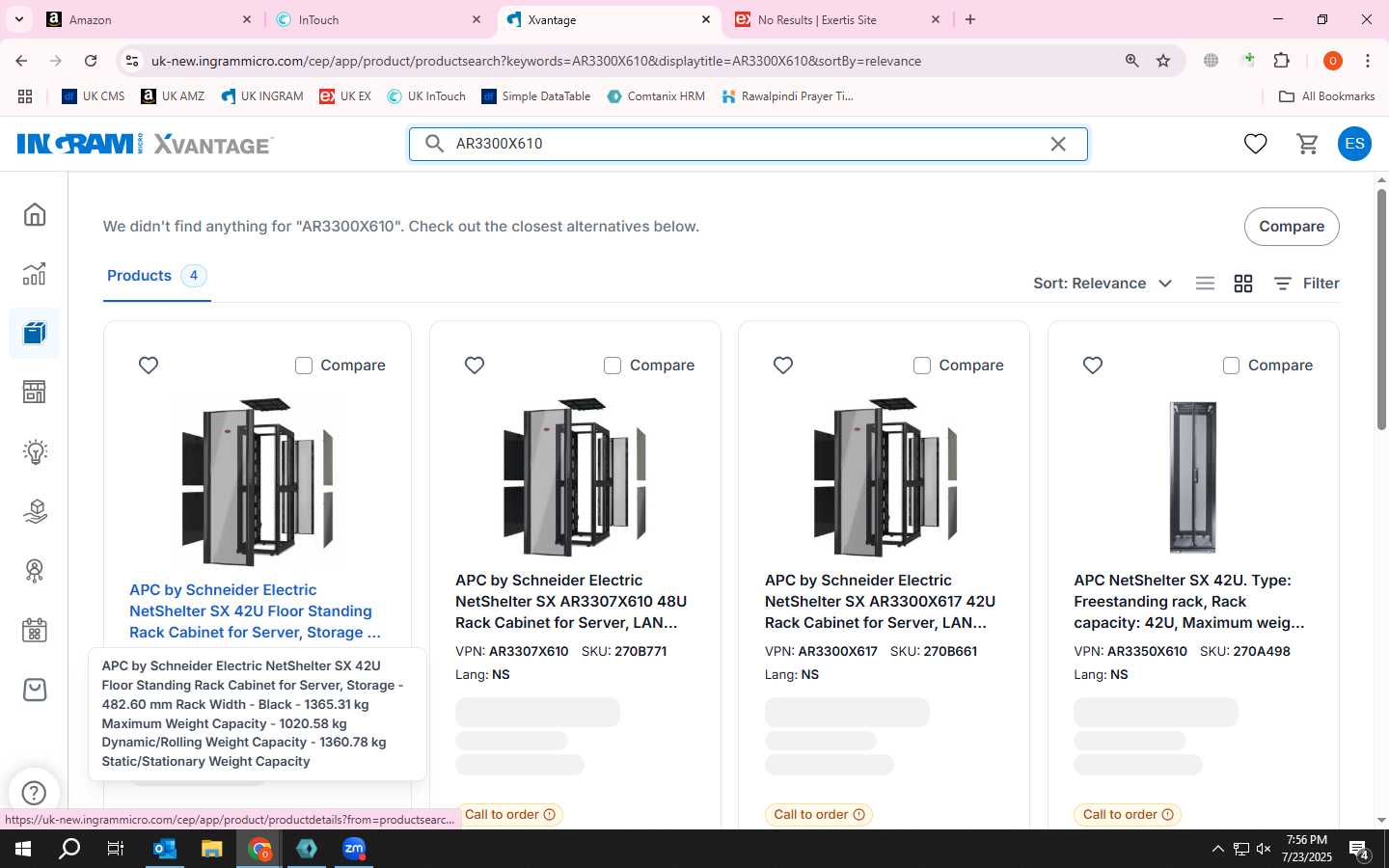
Task: Open UK CMS bookmark
Action: pyautogui.click(x=94, y=96)
